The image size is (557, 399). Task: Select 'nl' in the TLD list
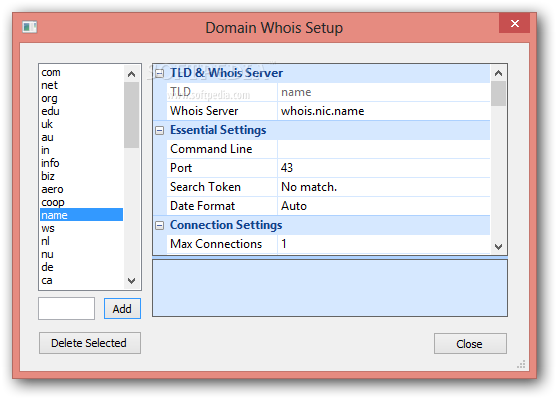[x=81, y=241]
